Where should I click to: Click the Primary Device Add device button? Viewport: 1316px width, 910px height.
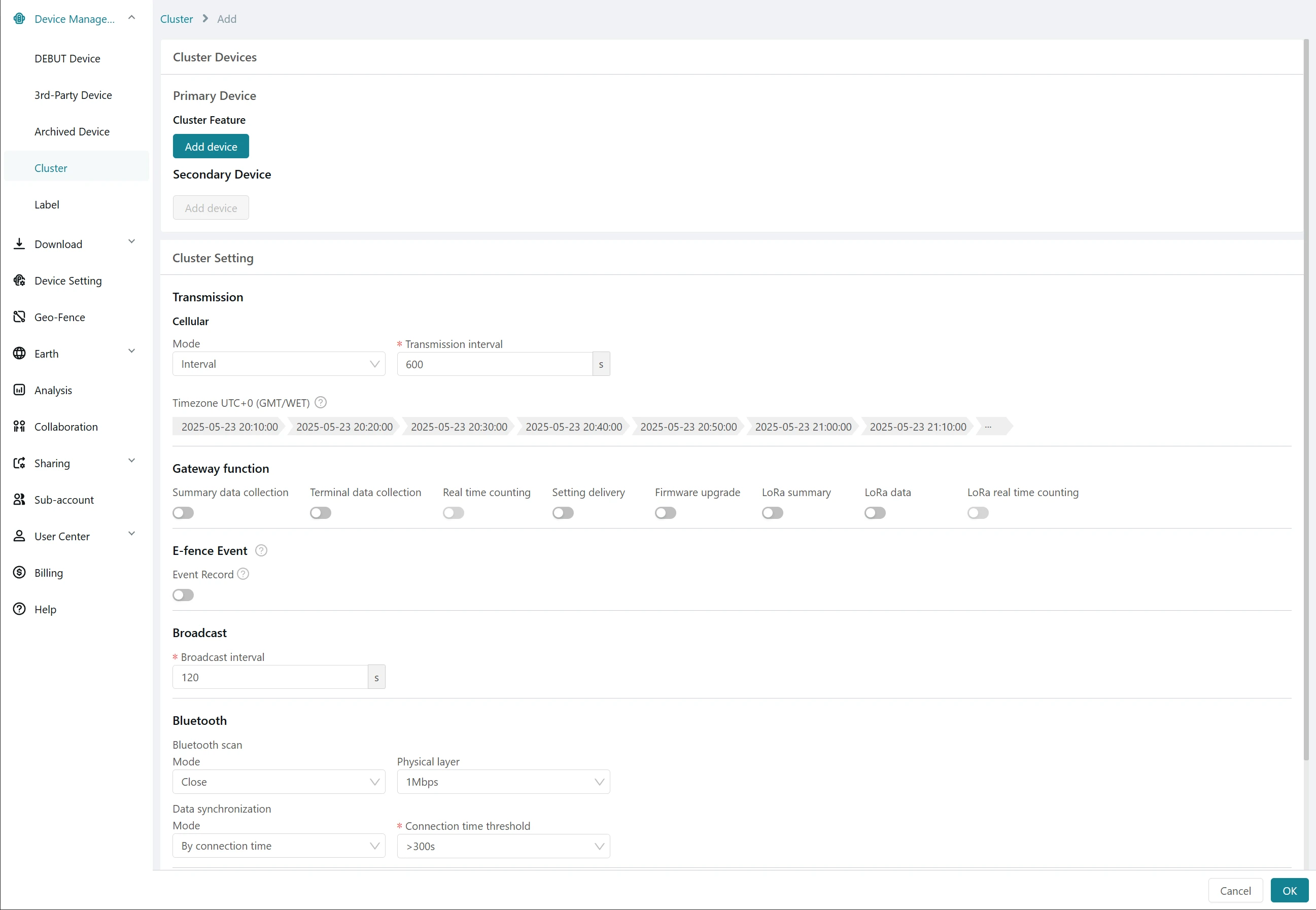tap(211, 147)
